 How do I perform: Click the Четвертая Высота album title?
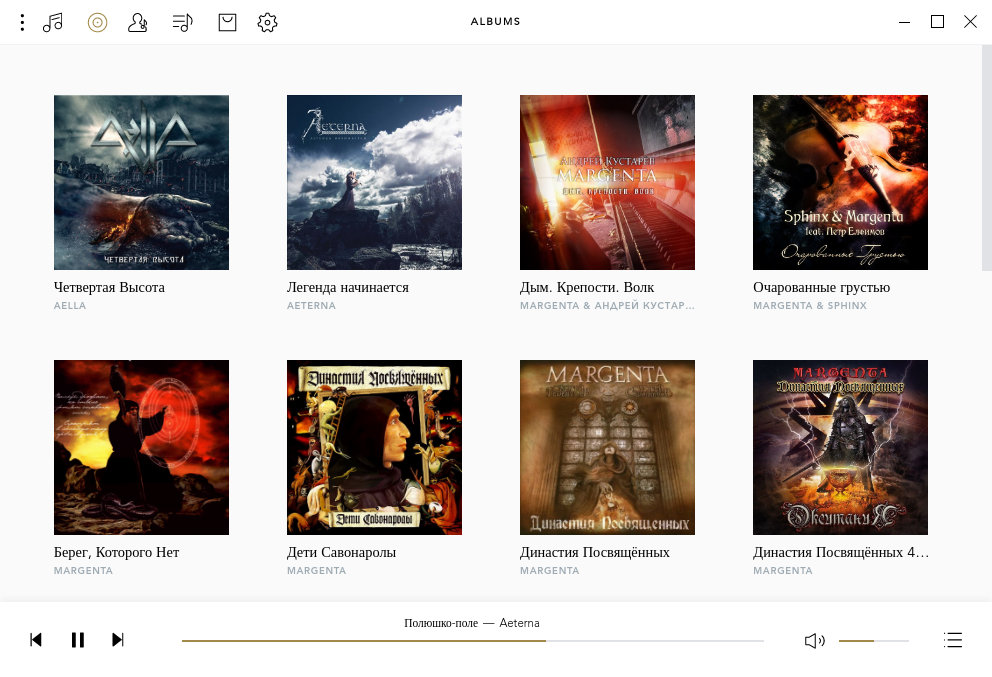109,287
